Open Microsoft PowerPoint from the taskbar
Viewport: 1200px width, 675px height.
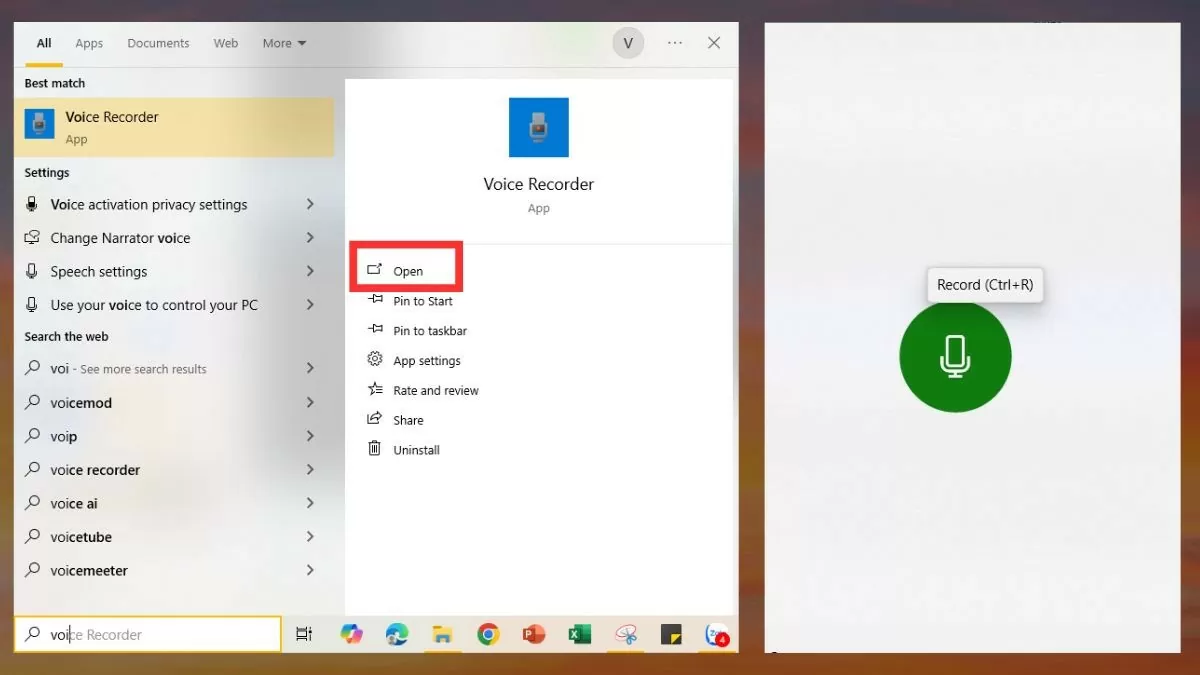533,634
